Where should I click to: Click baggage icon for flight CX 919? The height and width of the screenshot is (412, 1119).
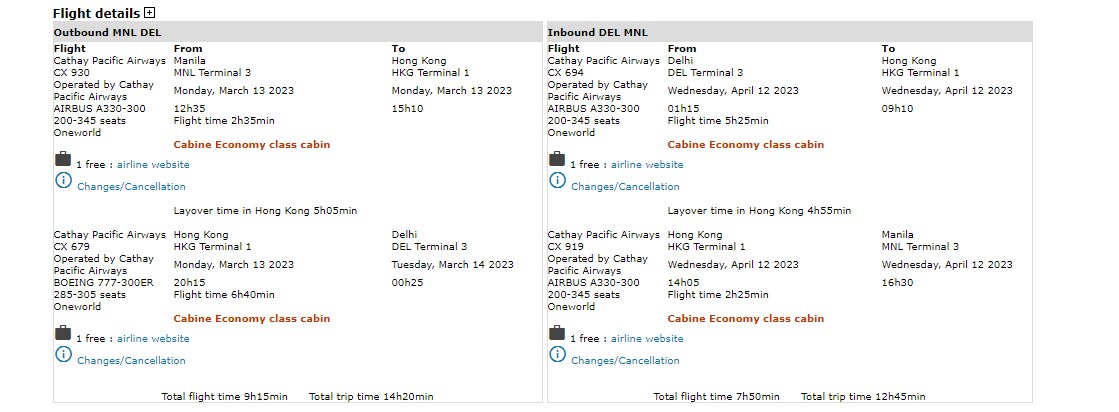[x=557, y=334]
